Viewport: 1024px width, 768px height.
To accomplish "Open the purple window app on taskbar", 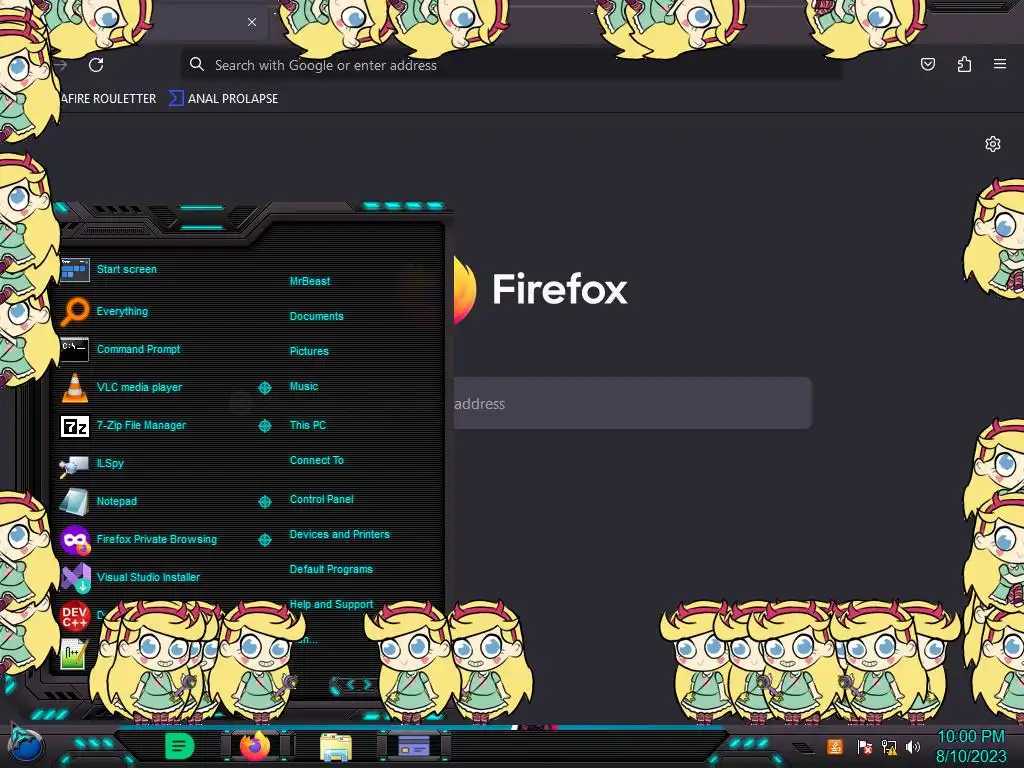I will (x=414, y=746).
